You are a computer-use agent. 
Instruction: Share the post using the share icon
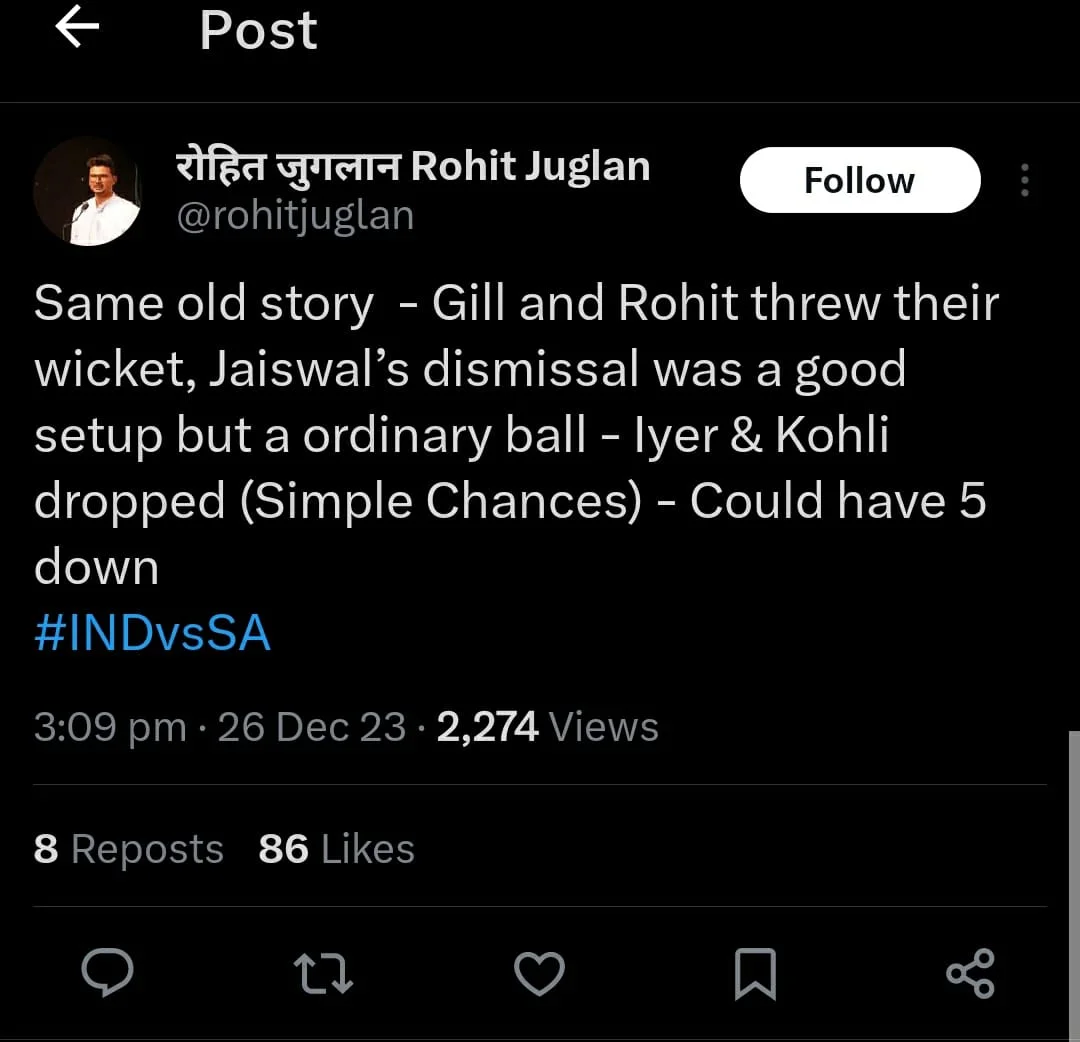(970, 973)
